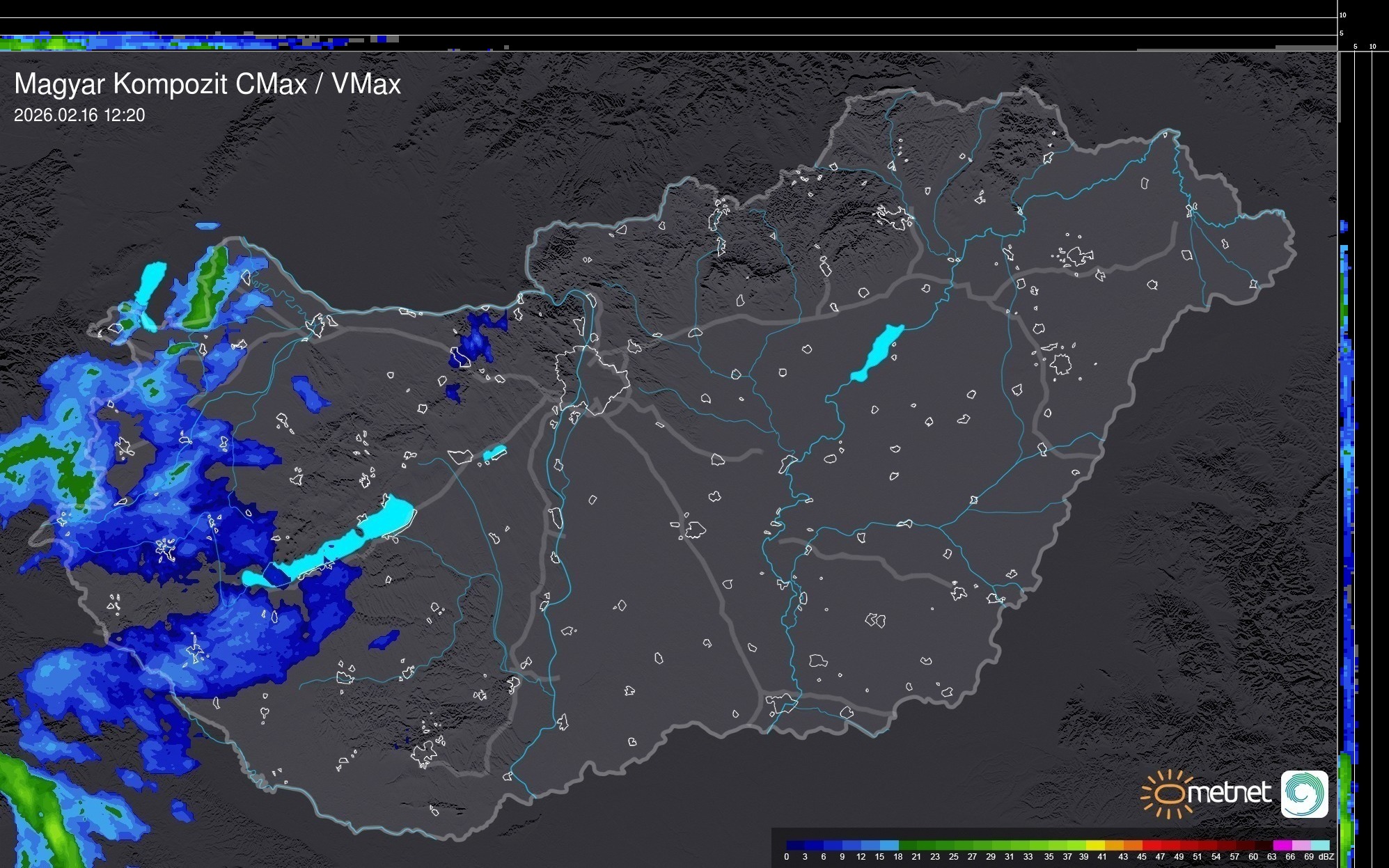The width and height of the screenshot is (1389, 868).
Task: Click the 5 km tick on side profile
Action: click(1355, 47)
